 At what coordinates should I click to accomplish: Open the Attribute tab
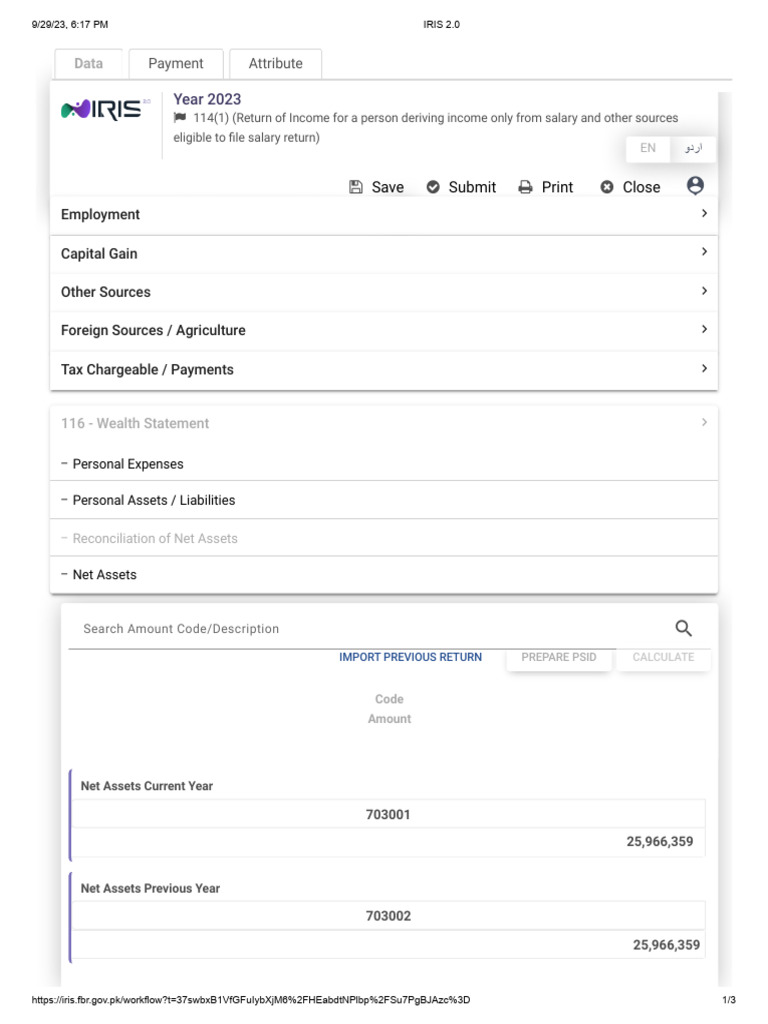pos(275,63)
